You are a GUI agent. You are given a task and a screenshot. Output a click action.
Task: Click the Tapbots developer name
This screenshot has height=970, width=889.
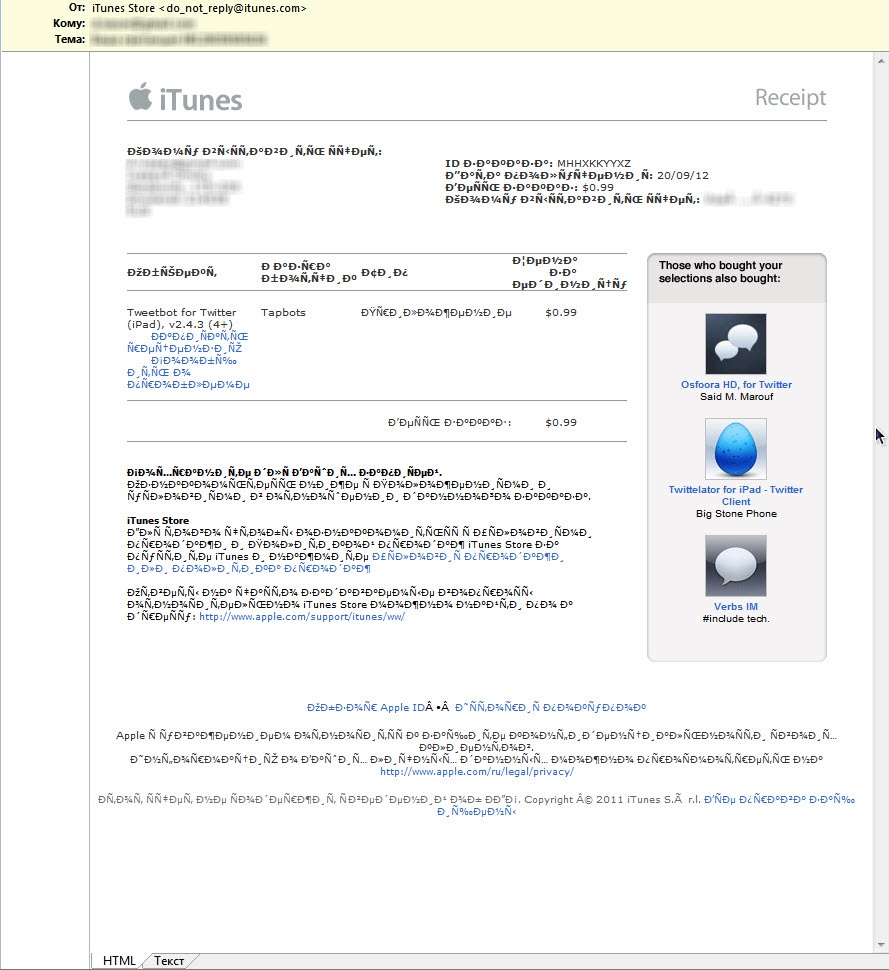(x=283, y=312)
